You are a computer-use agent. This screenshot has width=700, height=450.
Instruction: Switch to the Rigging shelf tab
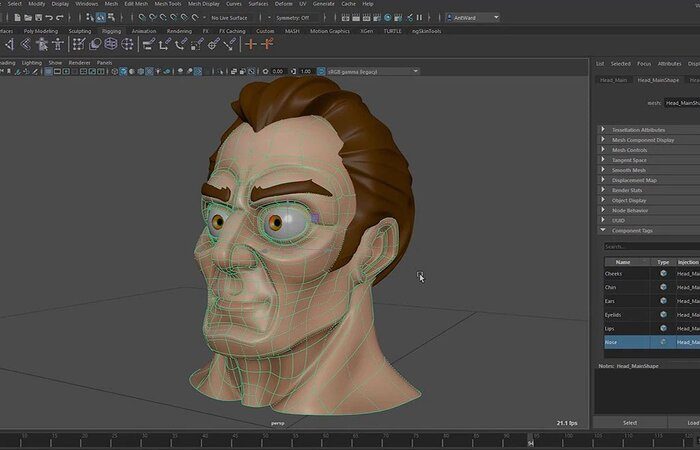point(111,31)
